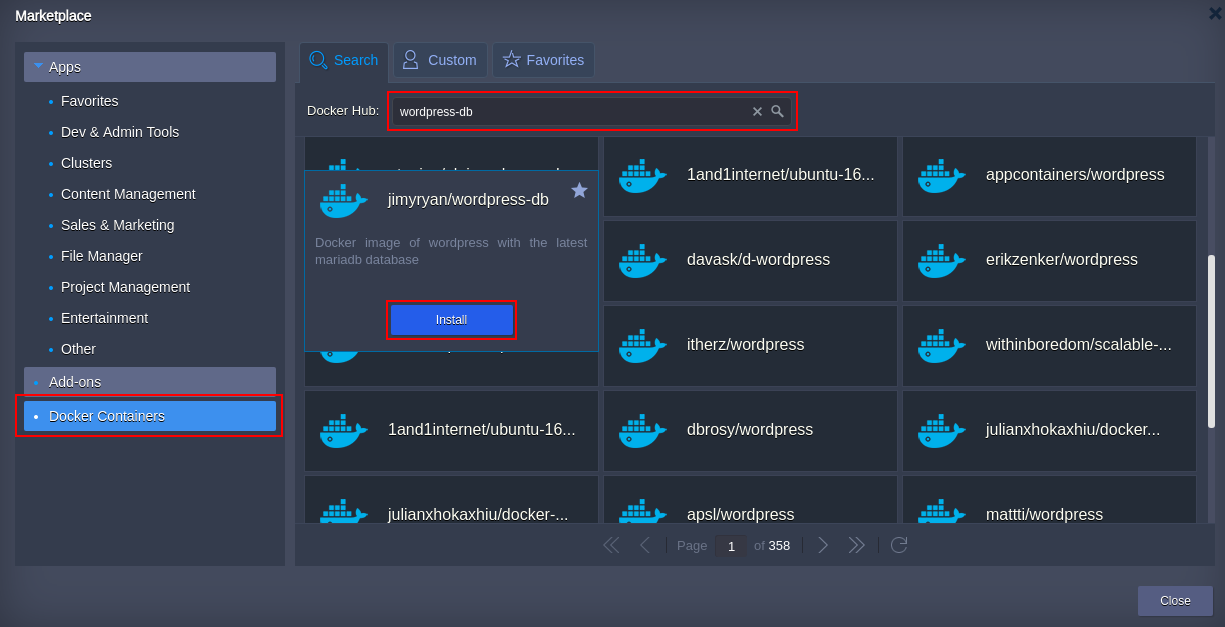Click results list vertical scrollbar
The width and height of the screenshot is (1225, 627).
tap(1211, 342)
